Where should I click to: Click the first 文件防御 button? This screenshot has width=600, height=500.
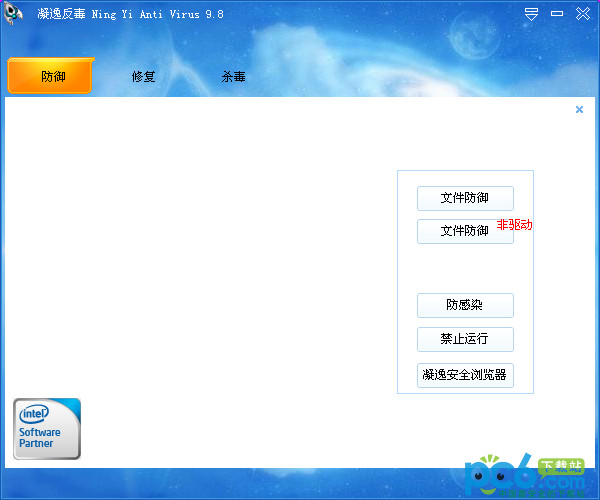tap(465, 198)
